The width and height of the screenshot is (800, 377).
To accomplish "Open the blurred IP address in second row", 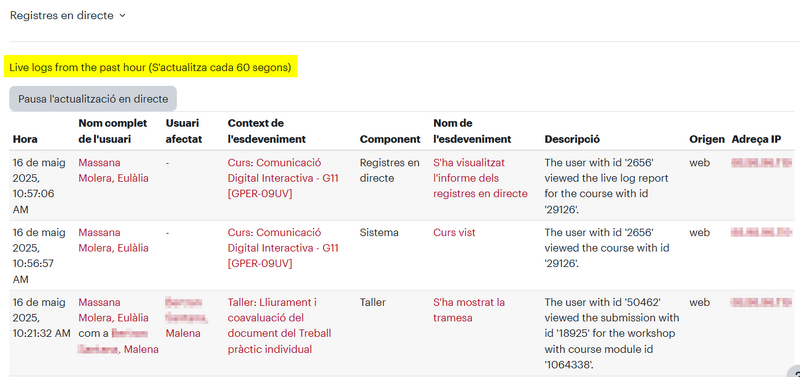I will click(x=761, y=233).
